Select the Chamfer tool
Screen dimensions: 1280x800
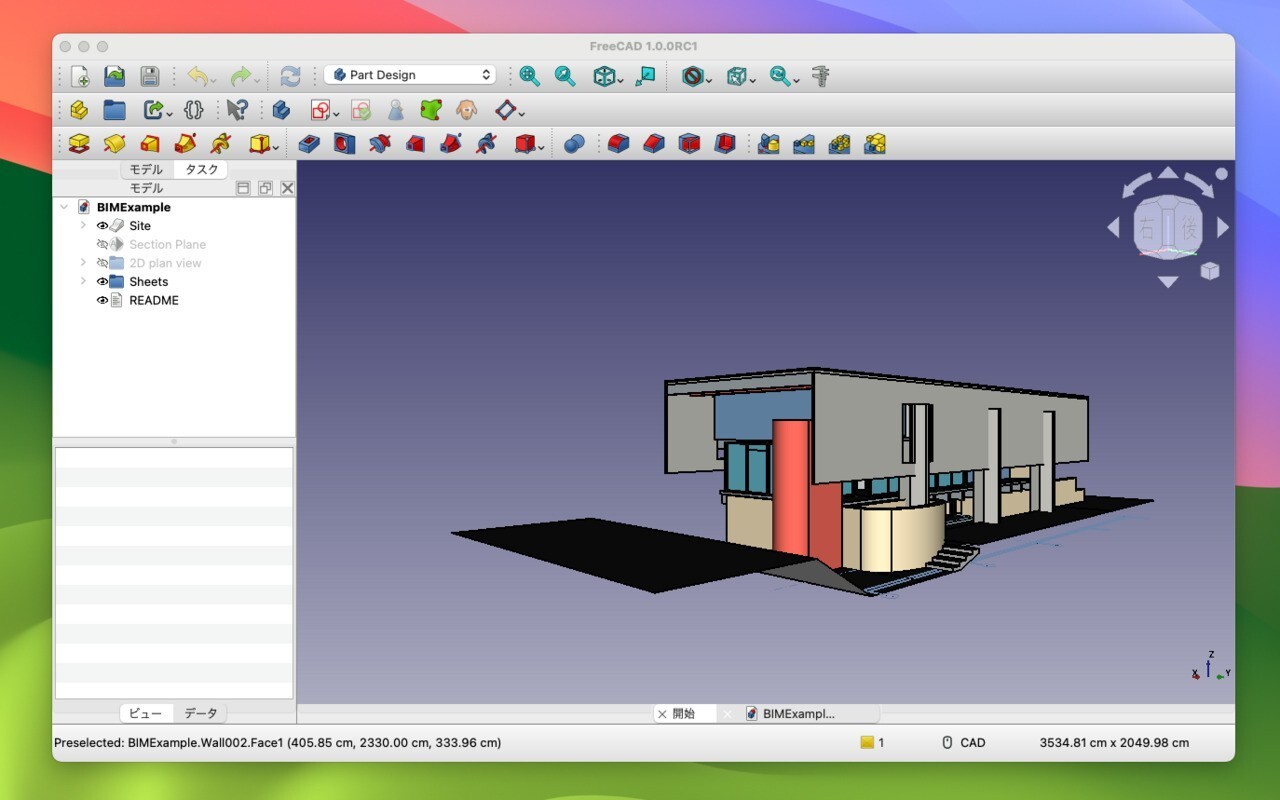[x=653, y=144]
